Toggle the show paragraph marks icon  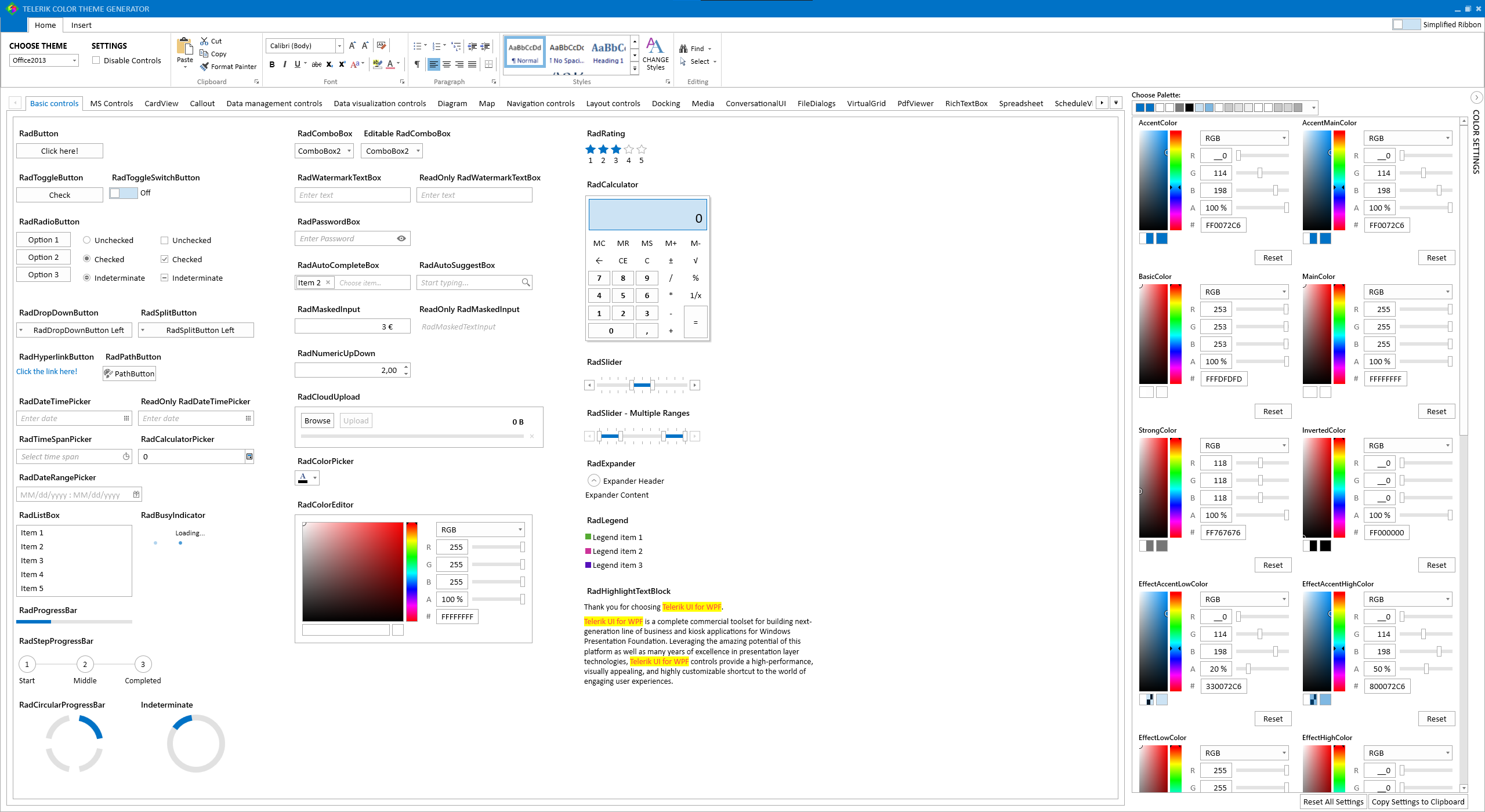coord(417,64)
